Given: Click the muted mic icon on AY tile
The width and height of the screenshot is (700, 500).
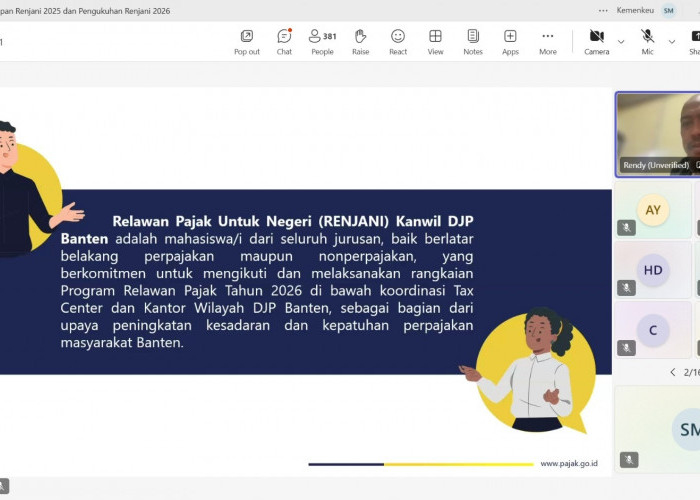Looking at the screenshot, I should (x=626, y=228).
